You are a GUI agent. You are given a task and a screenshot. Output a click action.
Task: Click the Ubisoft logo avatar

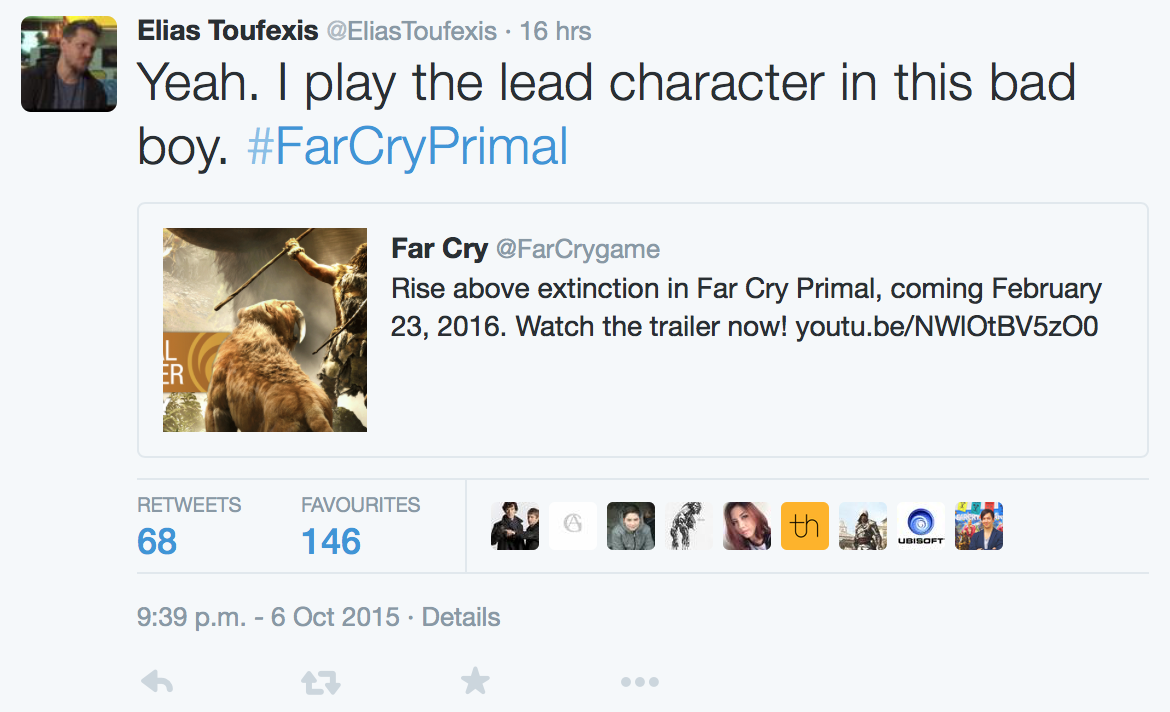[x=921, y=526]
